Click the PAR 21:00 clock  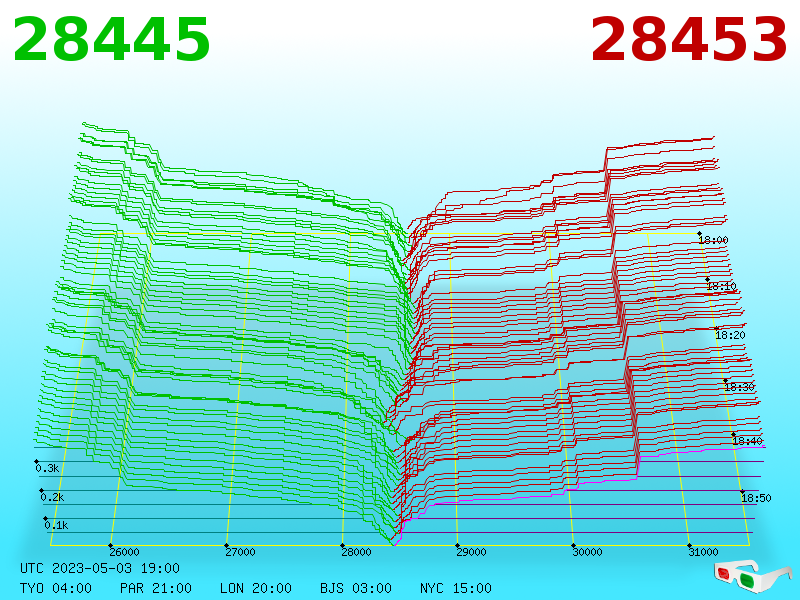tap(156, 588)
